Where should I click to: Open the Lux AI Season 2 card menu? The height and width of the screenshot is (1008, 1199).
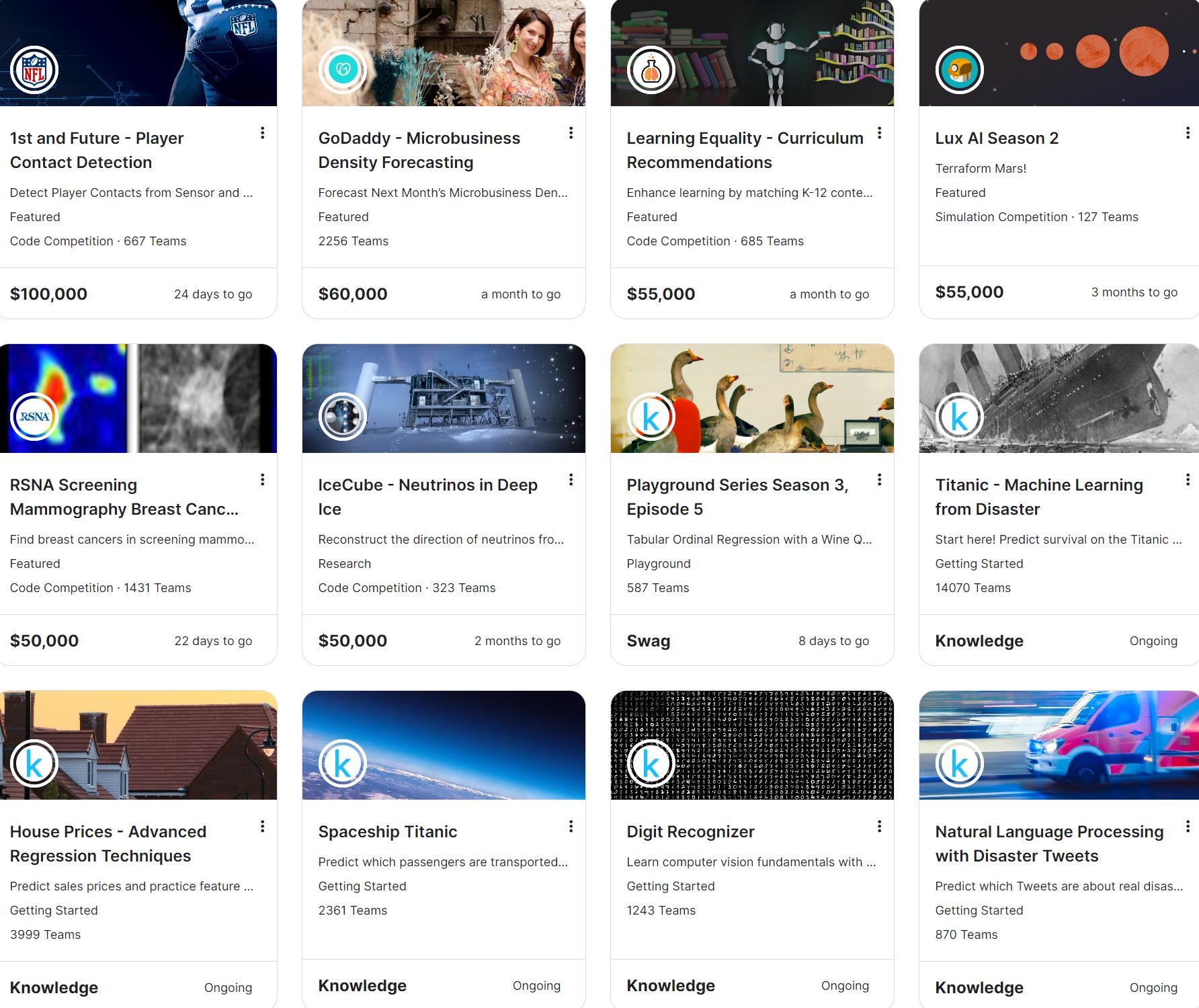tap(1187, 132)
